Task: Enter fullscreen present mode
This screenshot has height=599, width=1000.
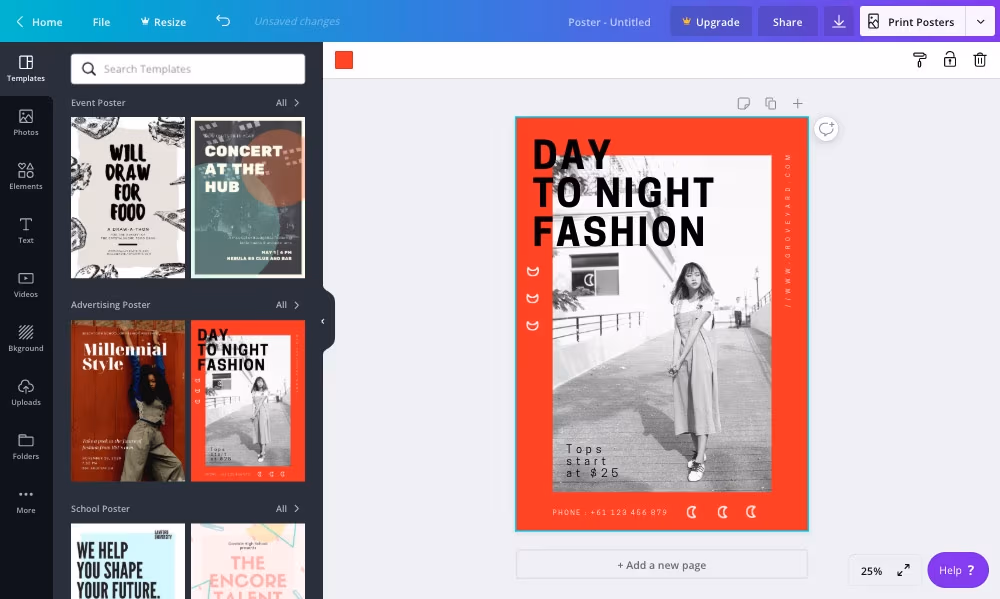Action: tap(903, 570)
